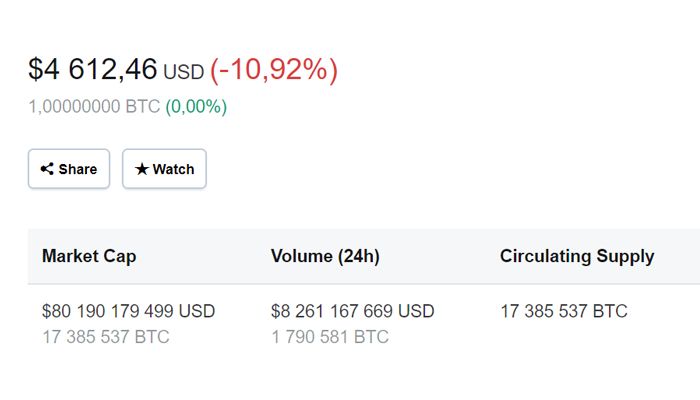Click the 1 790 581 BTC volume value
This screenshot has height=400, width=700.
click(330, 337)
